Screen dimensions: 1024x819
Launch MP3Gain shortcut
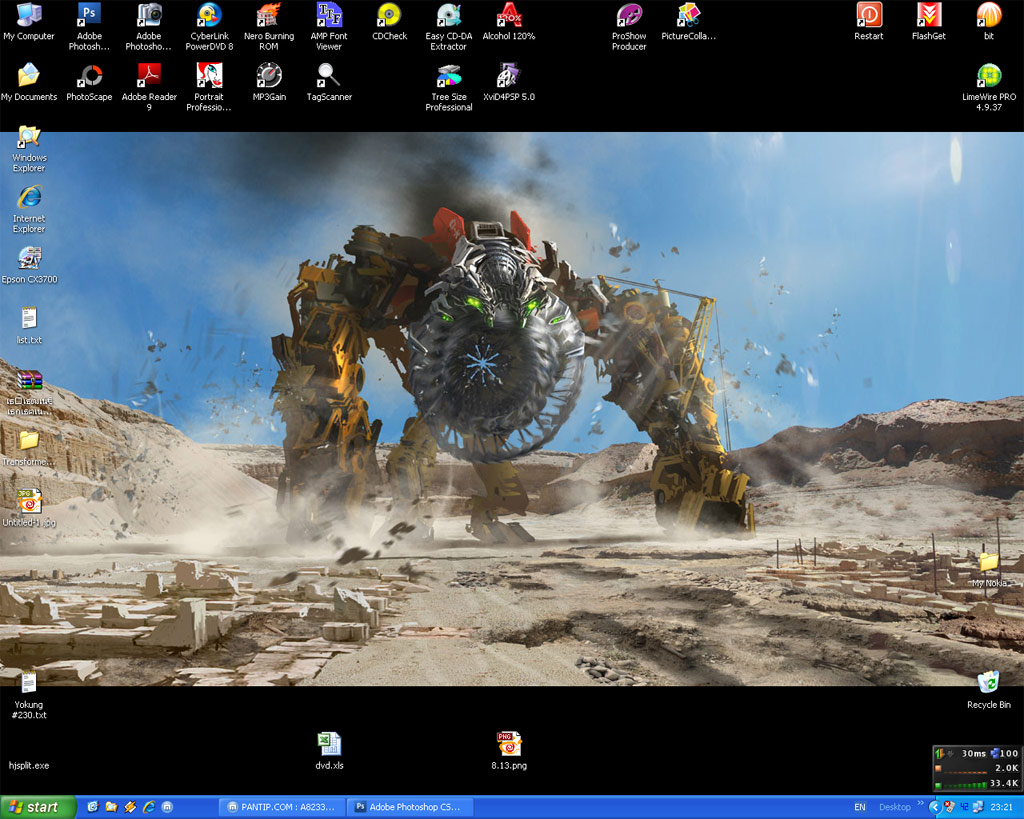(269, 82)
